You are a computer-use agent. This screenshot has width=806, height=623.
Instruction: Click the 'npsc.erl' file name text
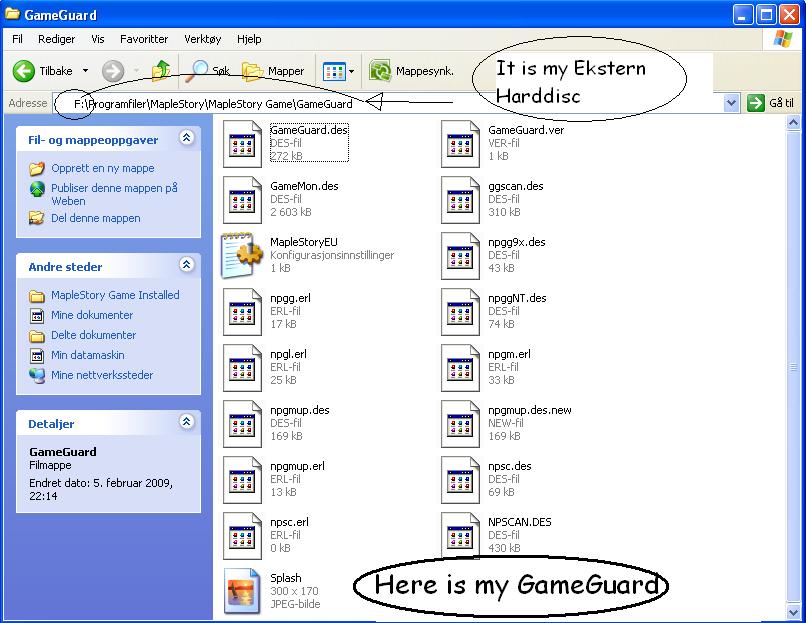289,522
